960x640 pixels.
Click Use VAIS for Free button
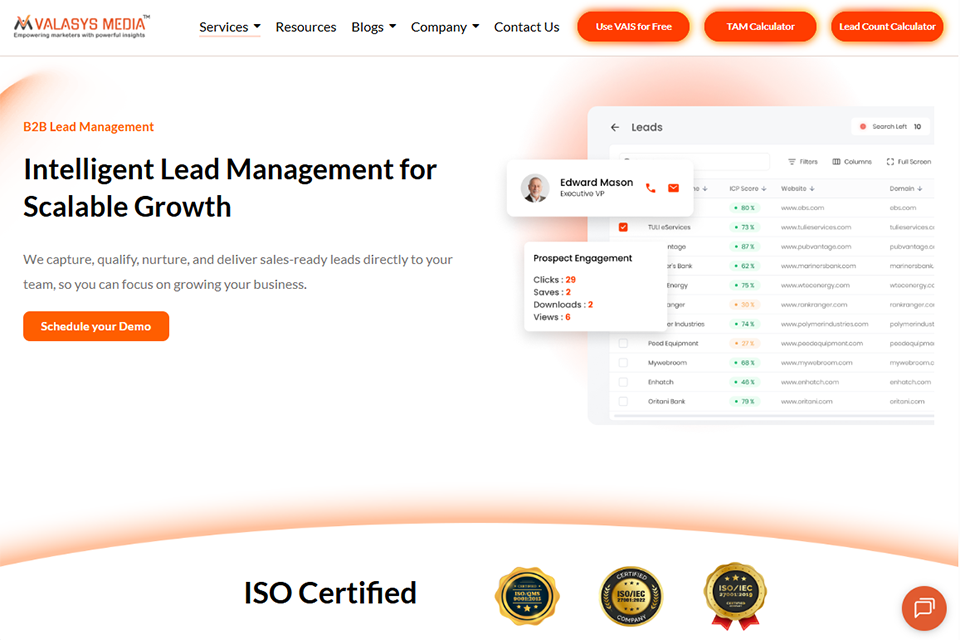pyautogui.click(x=633, y=26)
